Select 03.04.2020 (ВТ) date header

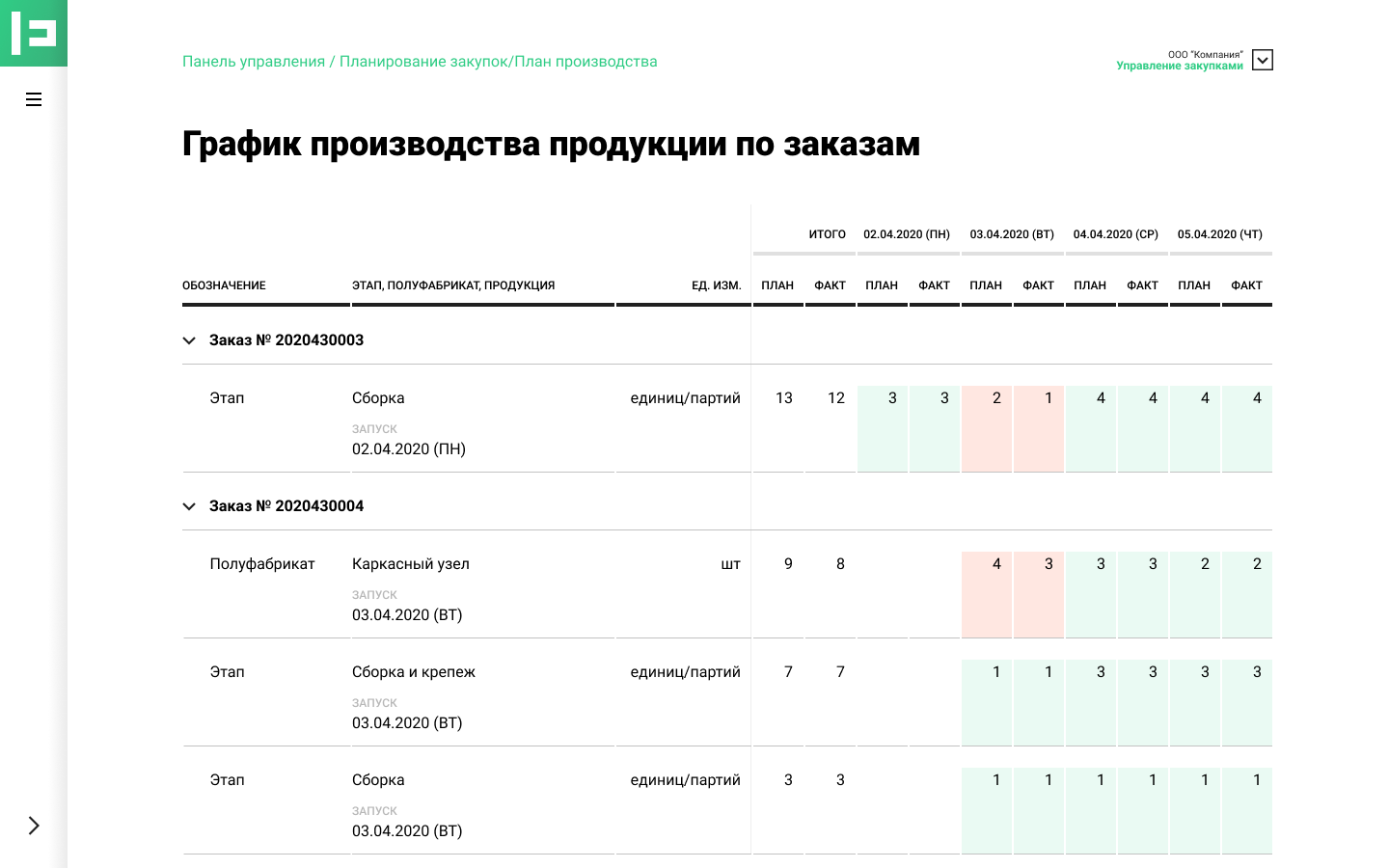(x=1012, y=234)
